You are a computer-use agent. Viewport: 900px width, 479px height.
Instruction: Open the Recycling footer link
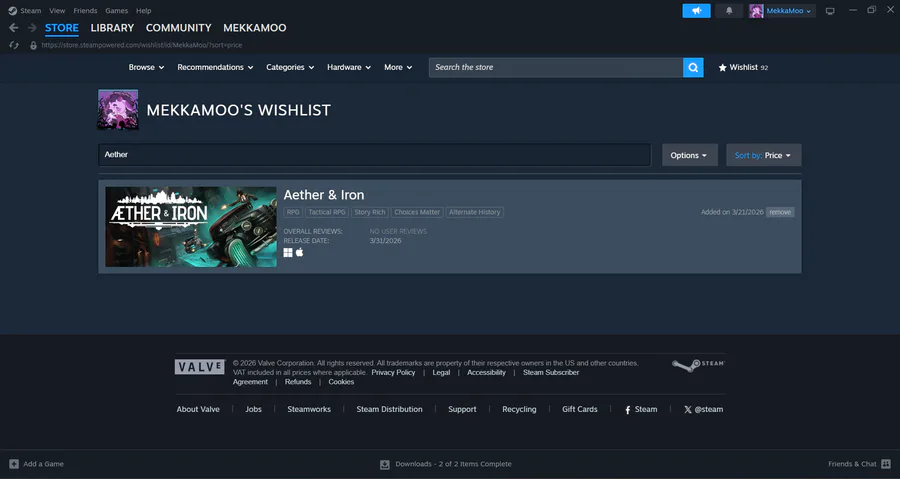519,410
